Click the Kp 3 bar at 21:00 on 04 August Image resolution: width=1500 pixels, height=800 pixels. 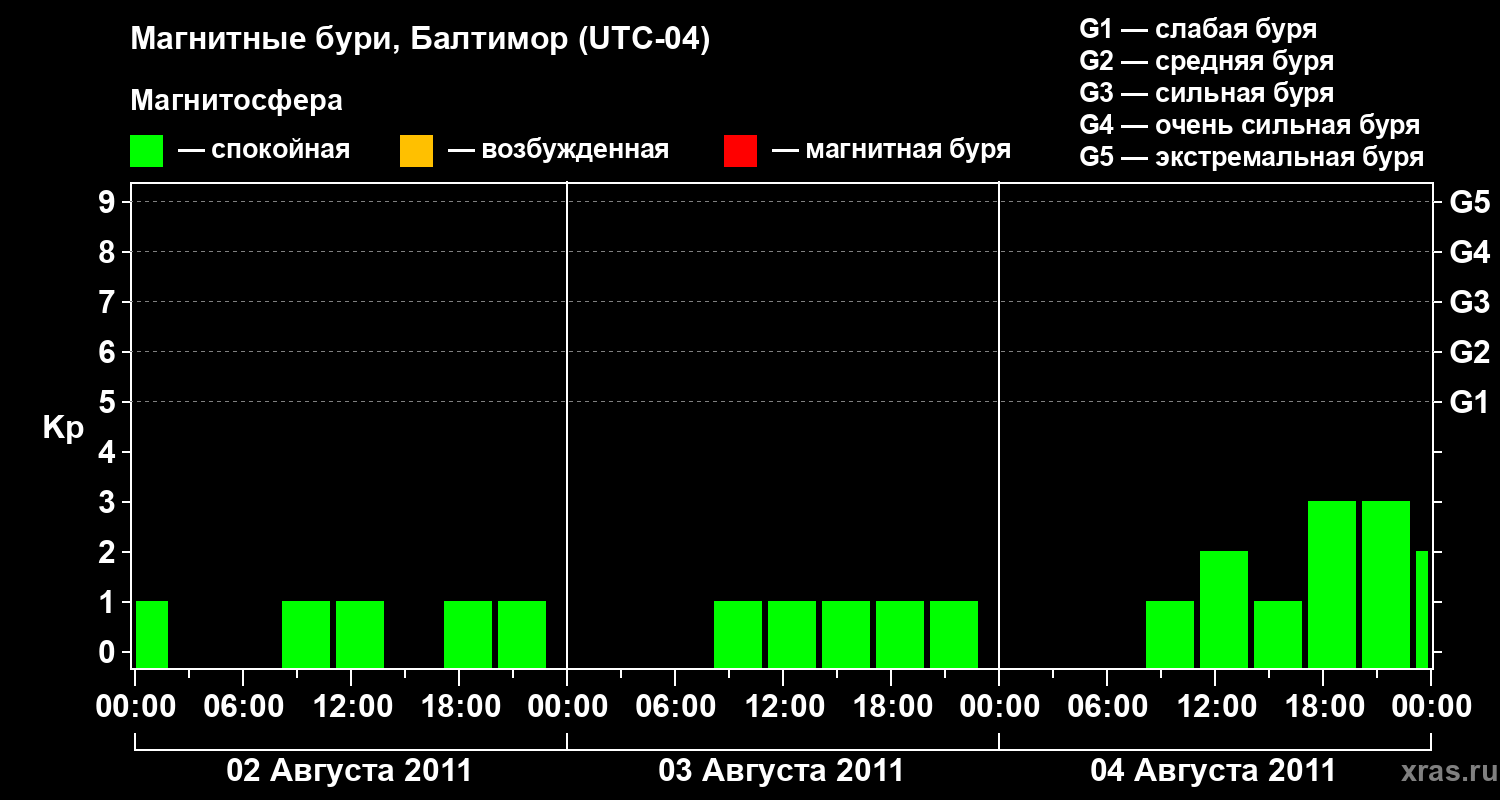(1386, 584)
